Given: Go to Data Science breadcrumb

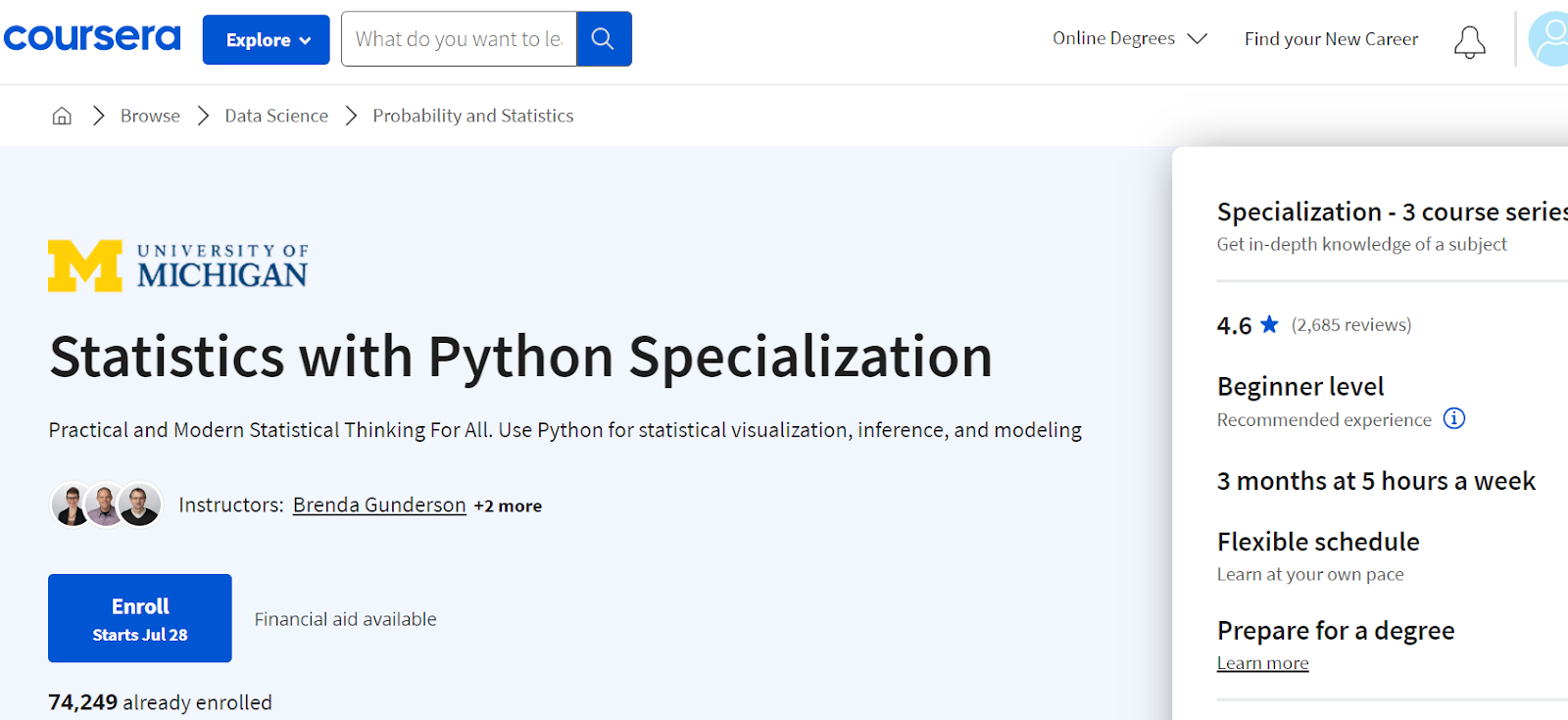Looking at the screenshot, I should (276, 116).
